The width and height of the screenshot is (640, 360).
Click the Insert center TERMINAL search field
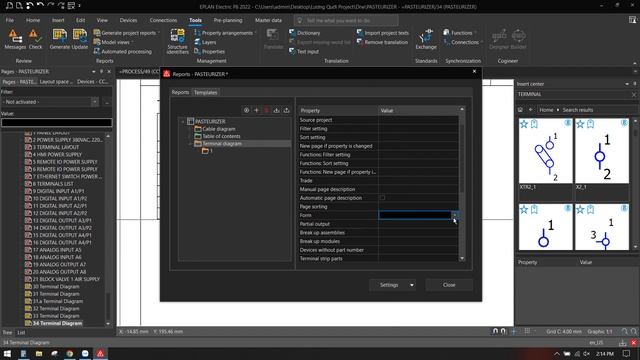coord(573,94)
